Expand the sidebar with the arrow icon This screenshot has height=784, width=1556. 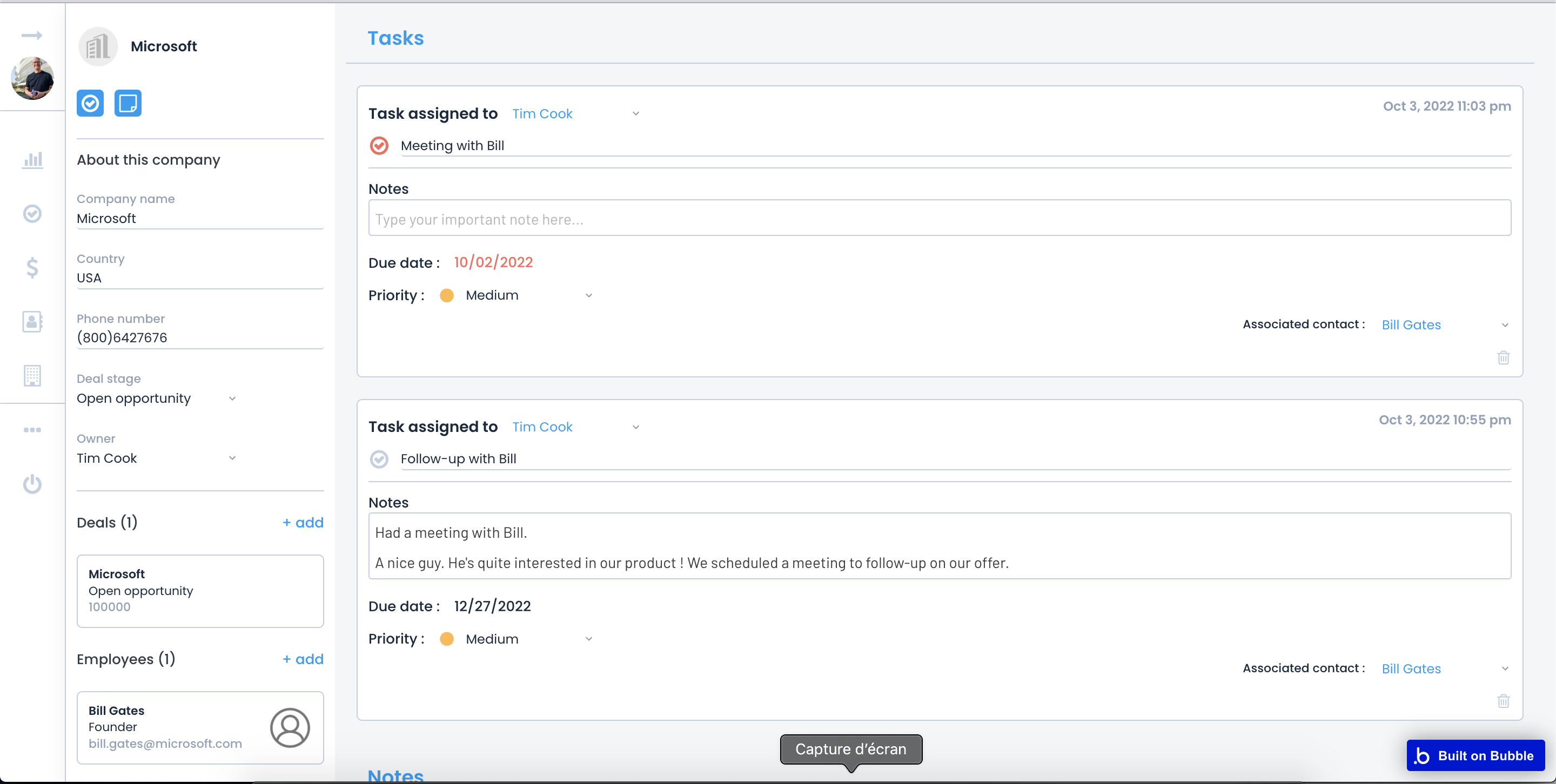(x=32, y=36)
